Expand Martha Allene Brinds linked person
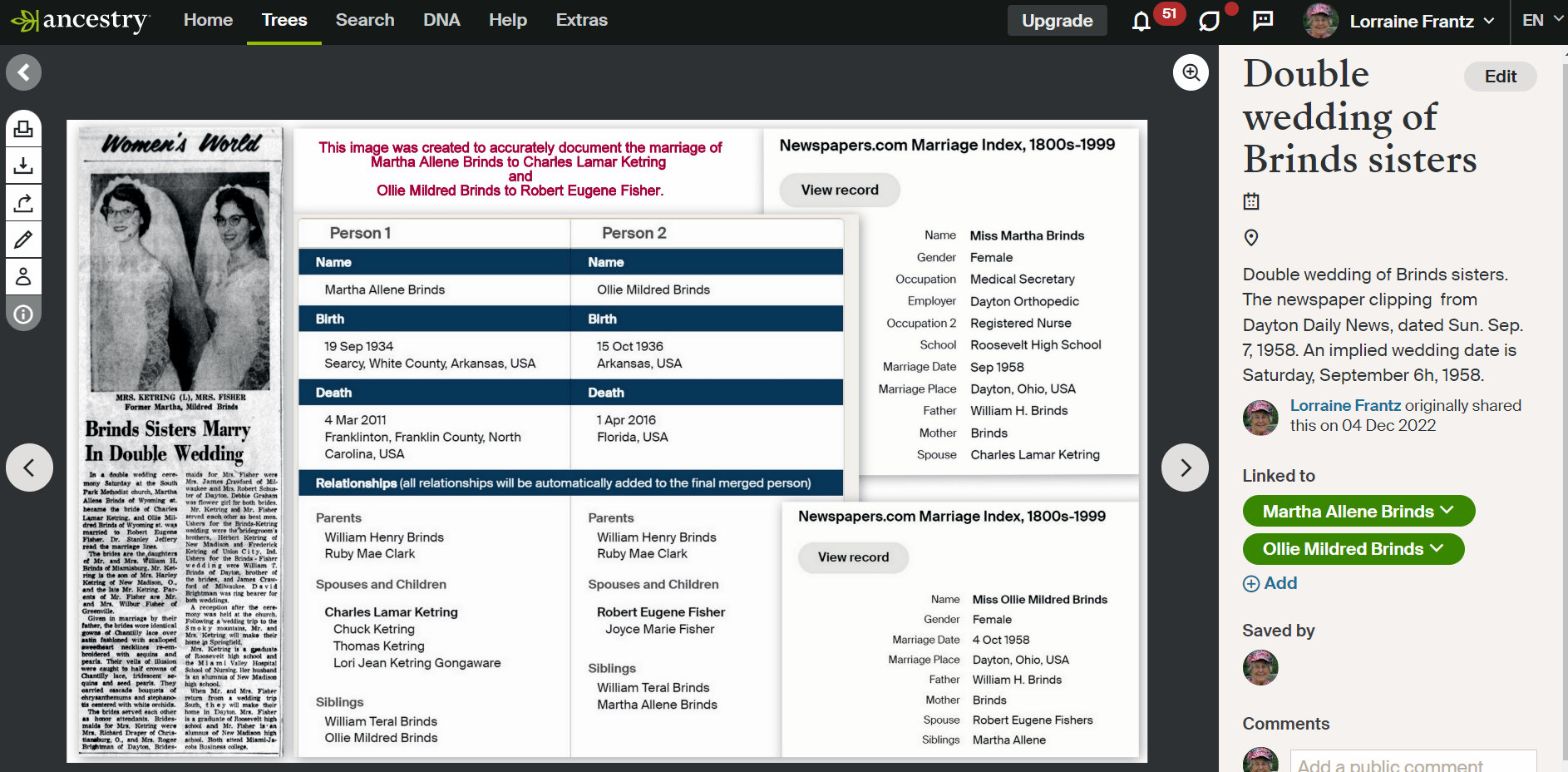 [x=1358, y=511]
